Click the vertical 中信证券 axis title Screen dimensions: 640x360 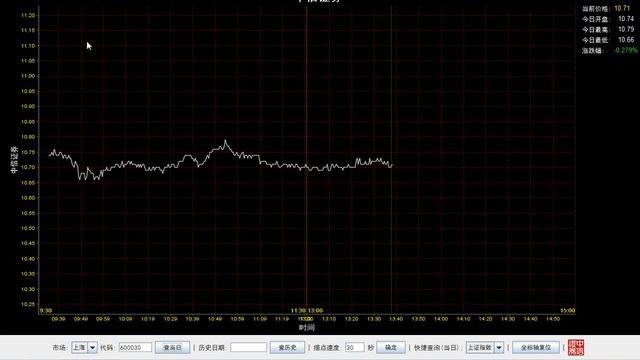pos(14,160)
